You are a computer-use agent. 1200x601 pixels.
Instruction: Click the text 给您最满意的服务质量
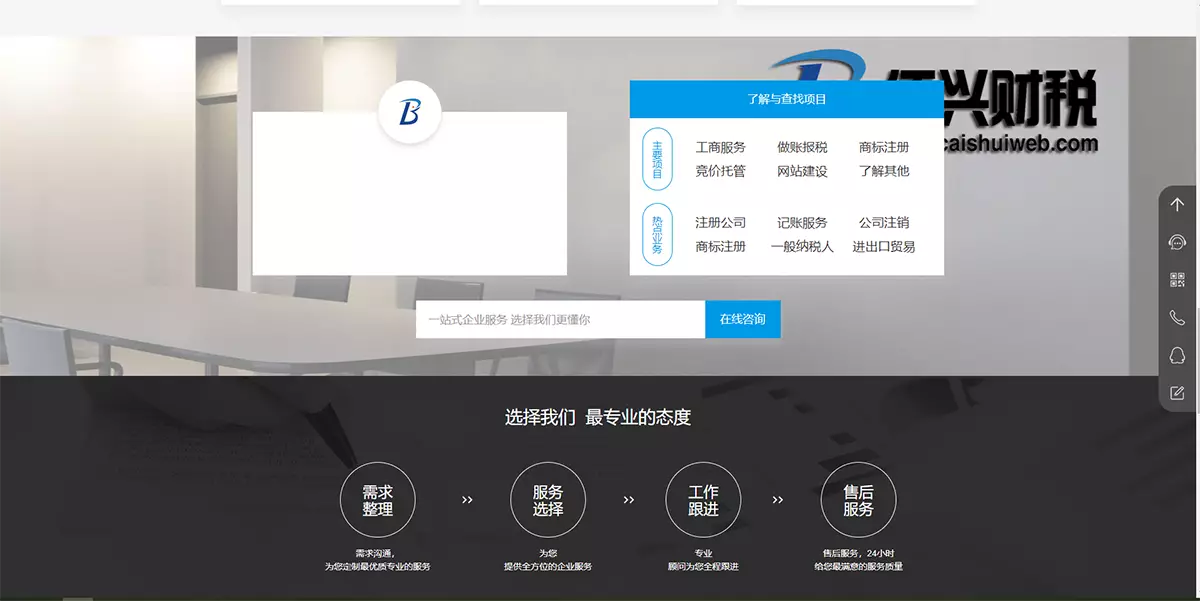[x=858, y=566]
